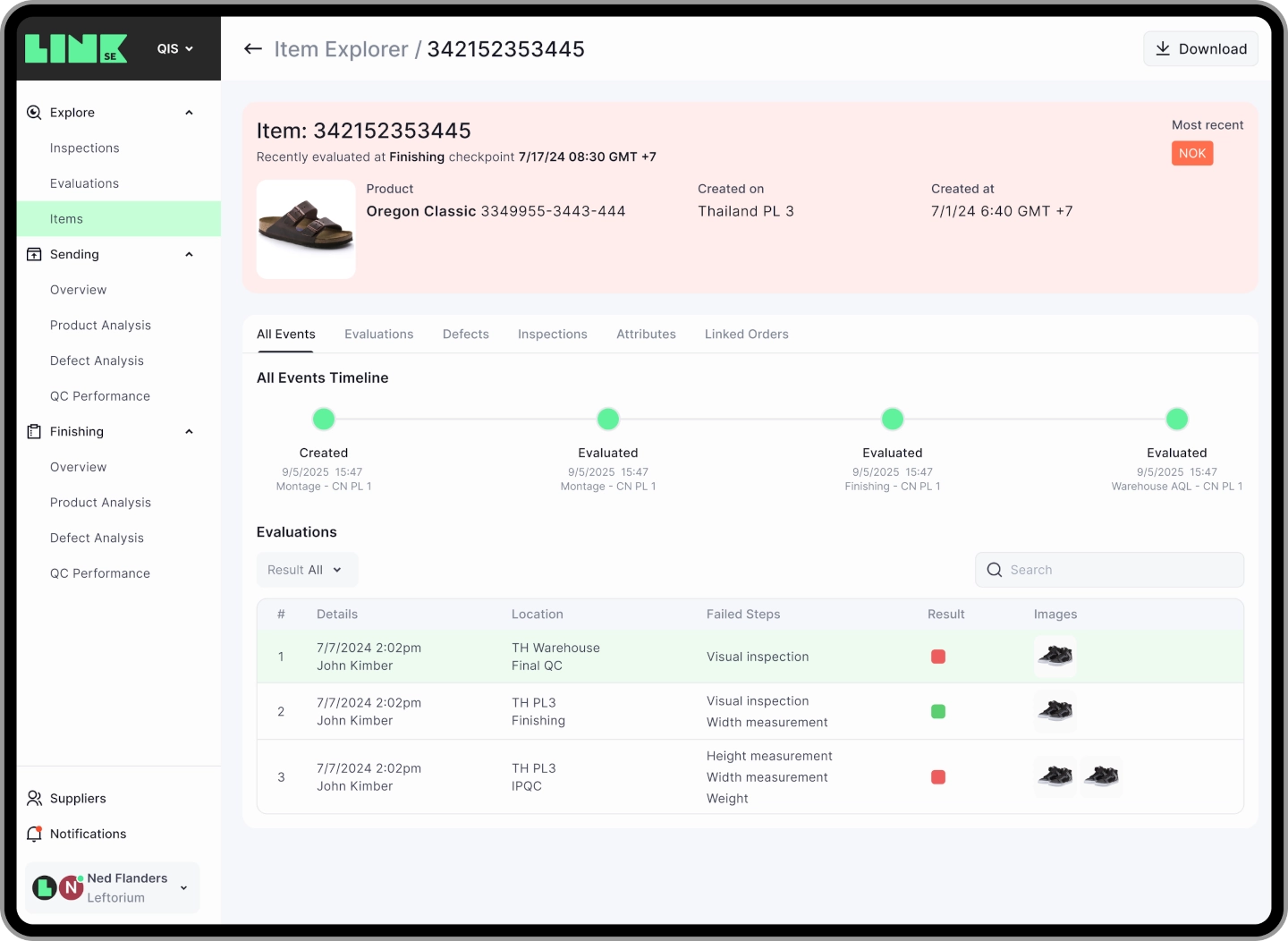Screen dimensions: 1288x941
Task: Collapse the Explore sidebar section
Action: coord(189,113)
